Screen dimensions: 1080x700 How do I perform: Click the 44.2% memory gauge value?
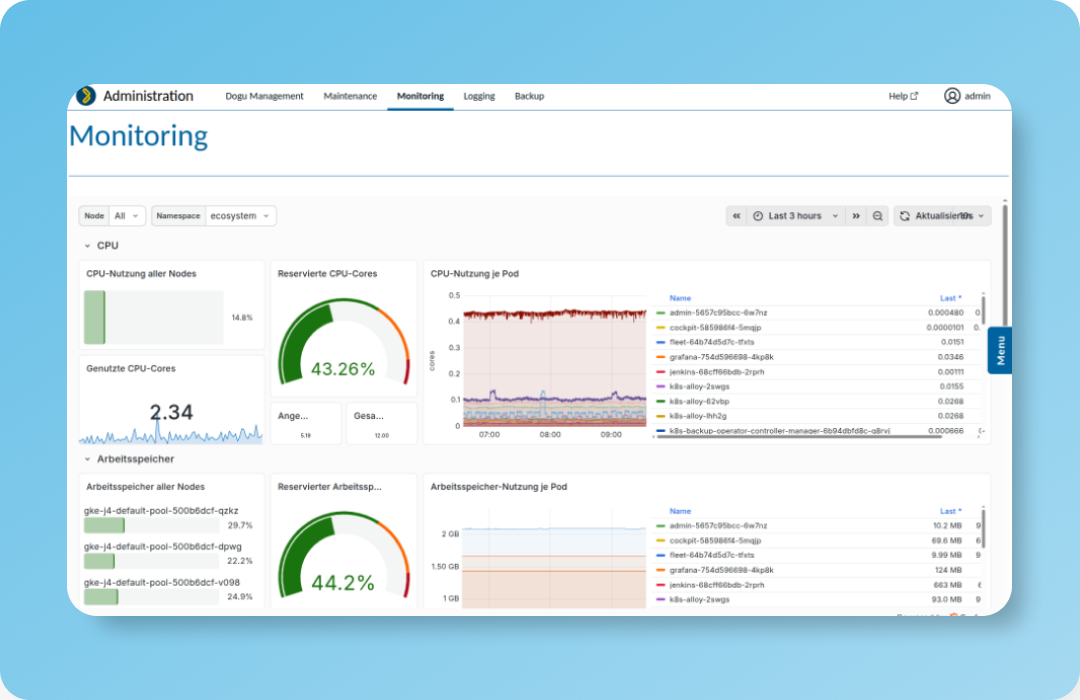click(x=343, y=583)
